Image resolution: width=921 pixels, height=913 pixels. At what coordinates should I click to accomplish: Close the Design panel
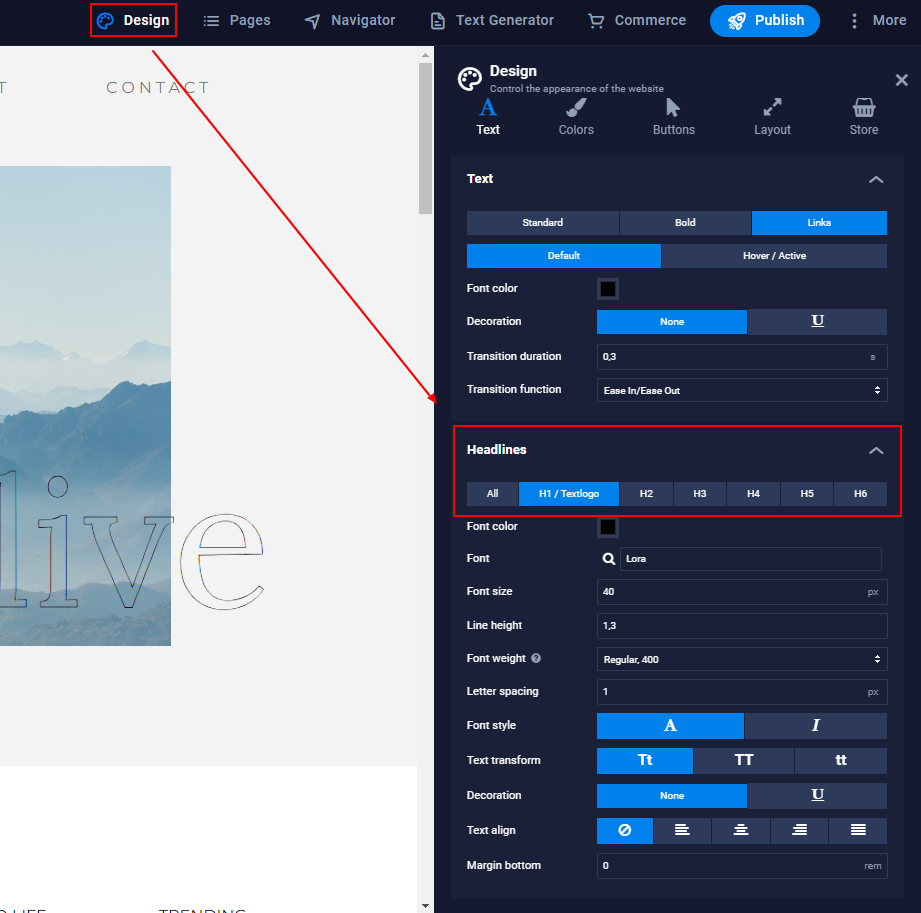click(x=901, y=80)
